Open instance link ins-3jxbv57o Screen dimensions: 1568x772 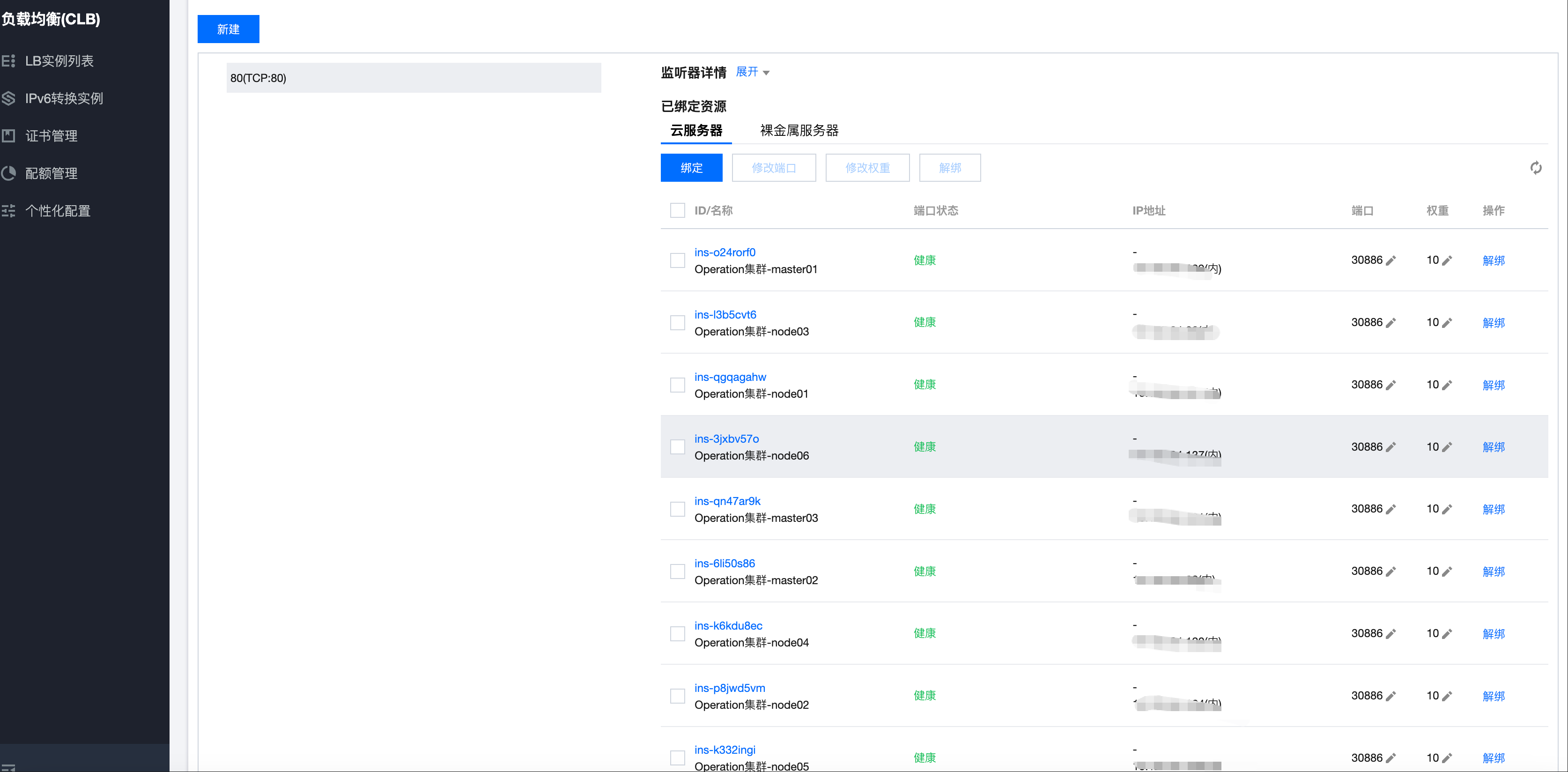point(727,439)
